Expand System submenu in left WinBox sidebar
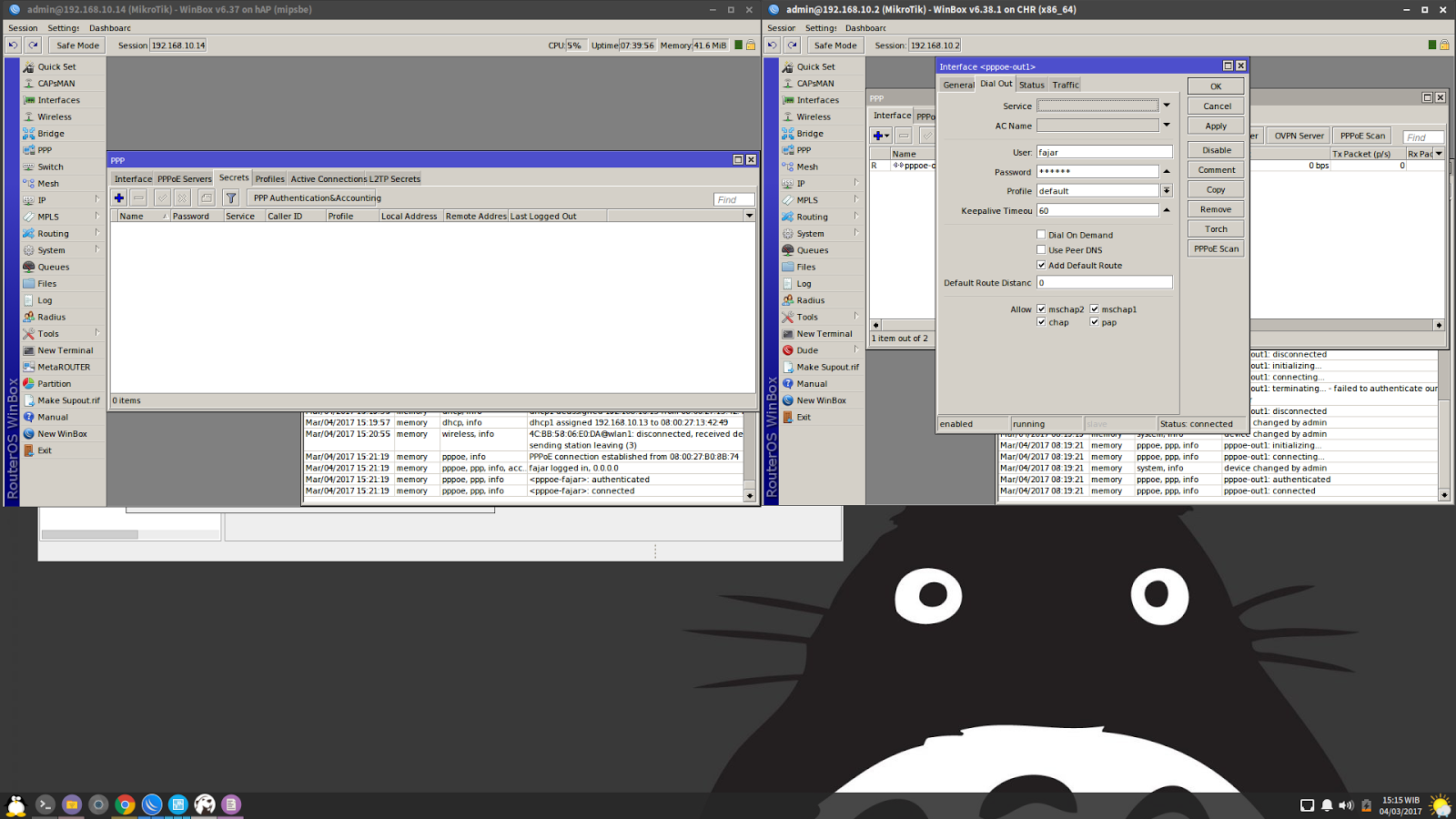This screenshot has height=819, width=1456. (x=97, y=249)
